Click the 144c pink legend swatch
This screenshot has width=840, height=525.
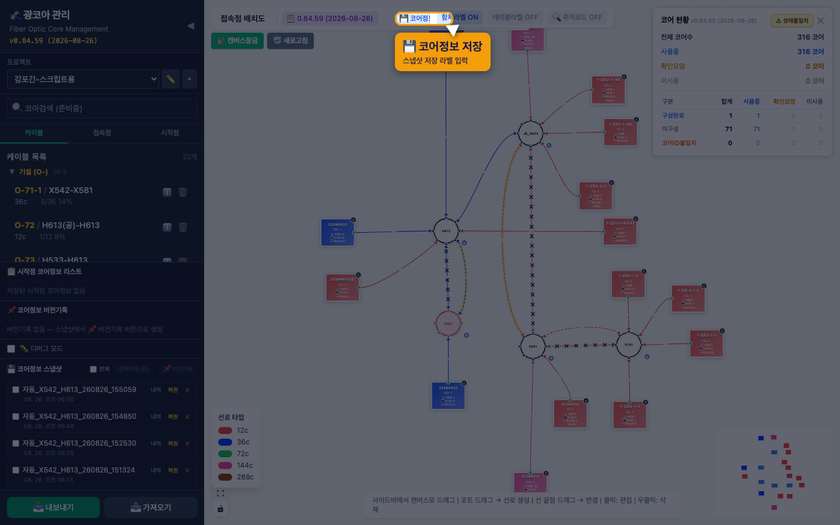pos(225,466)
